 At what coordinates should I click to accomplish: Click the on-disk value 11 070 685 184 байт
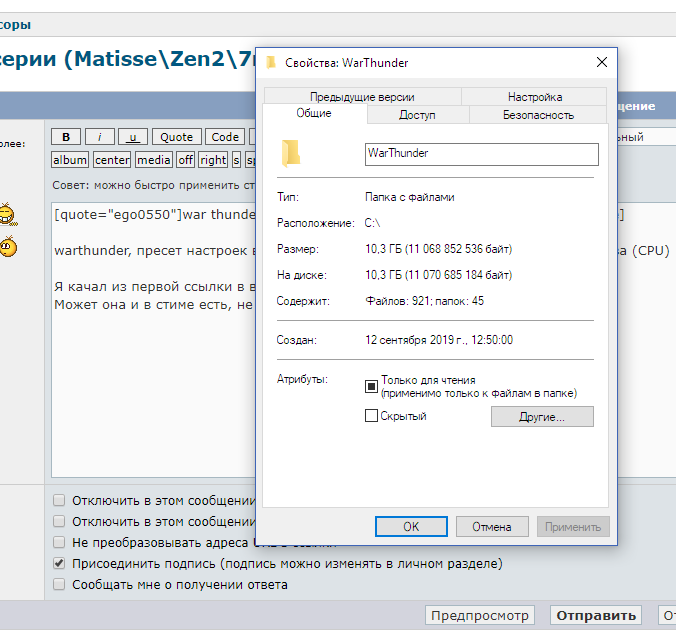(458, 275)
